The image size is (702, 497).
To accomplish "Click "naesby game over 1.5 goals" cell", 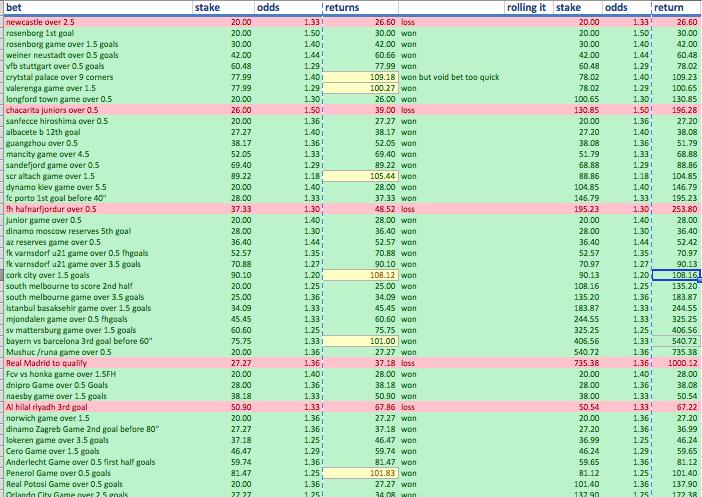I will click(x=98, y=396).
